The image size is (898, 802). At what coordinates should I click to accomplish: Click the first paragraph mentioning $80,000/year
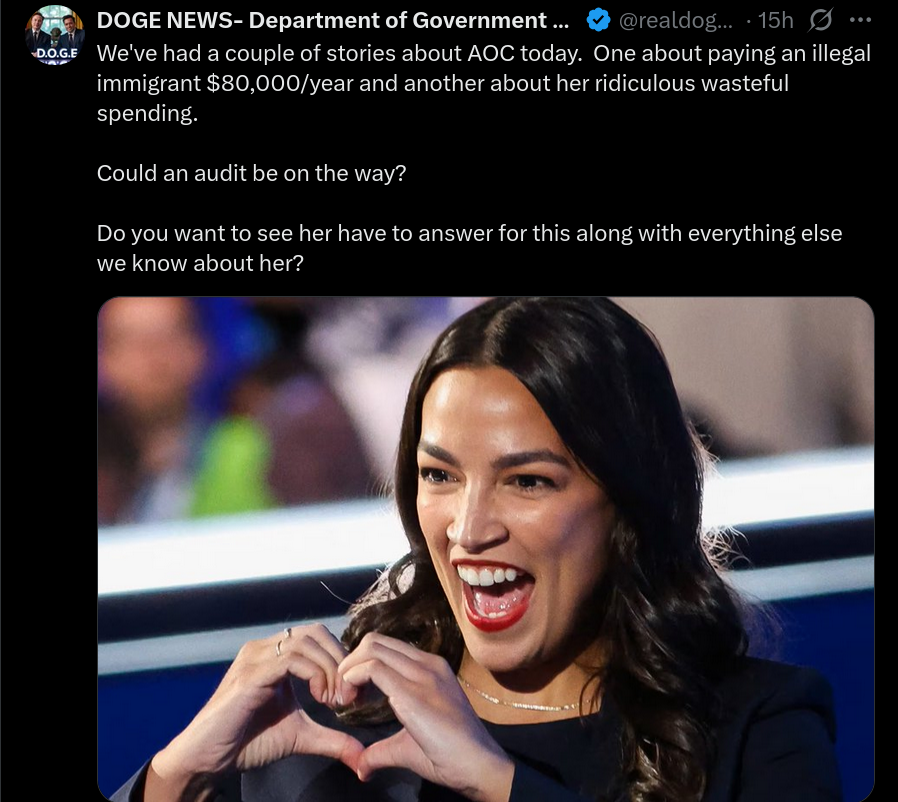point(484,83)
